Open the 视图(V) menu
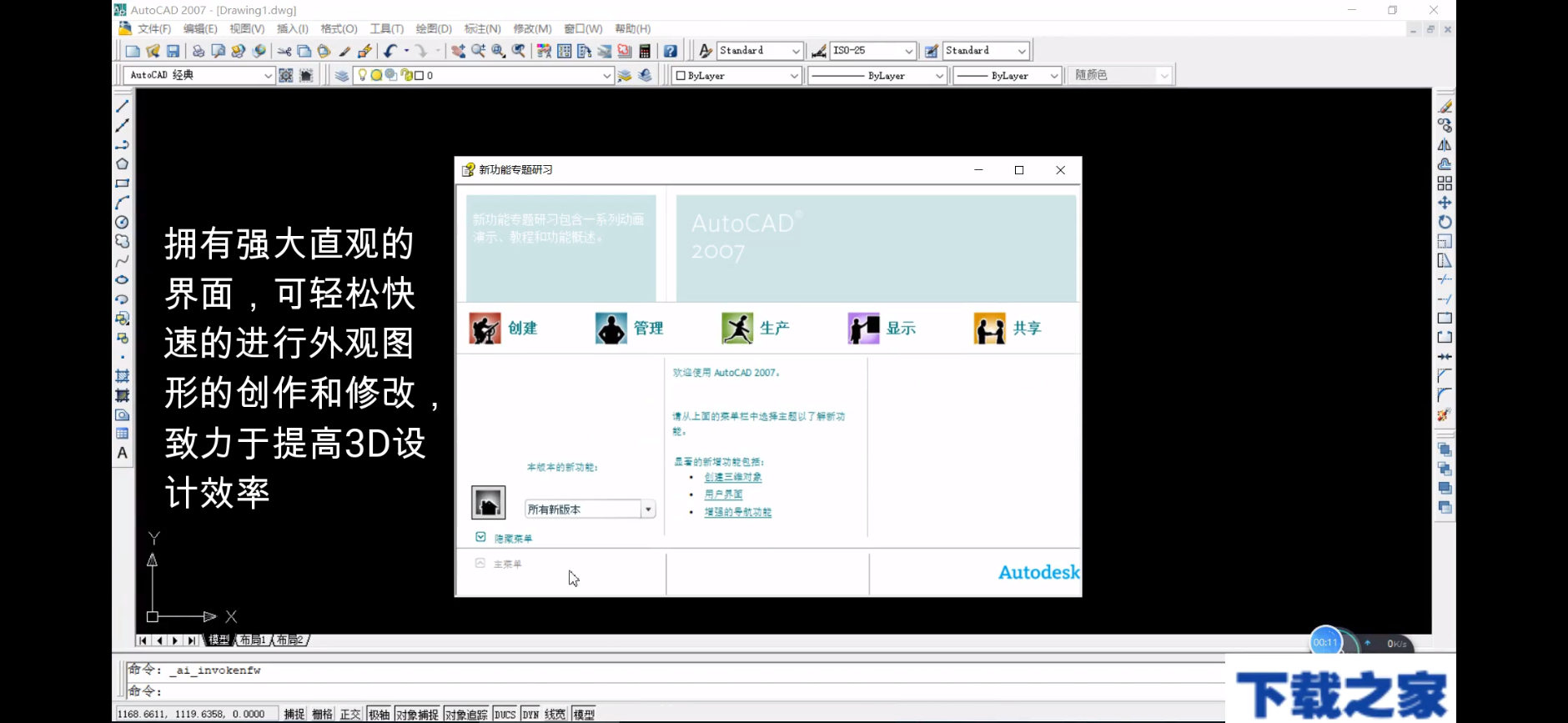Screen dimensions: 1568x723 coord(247,28)
